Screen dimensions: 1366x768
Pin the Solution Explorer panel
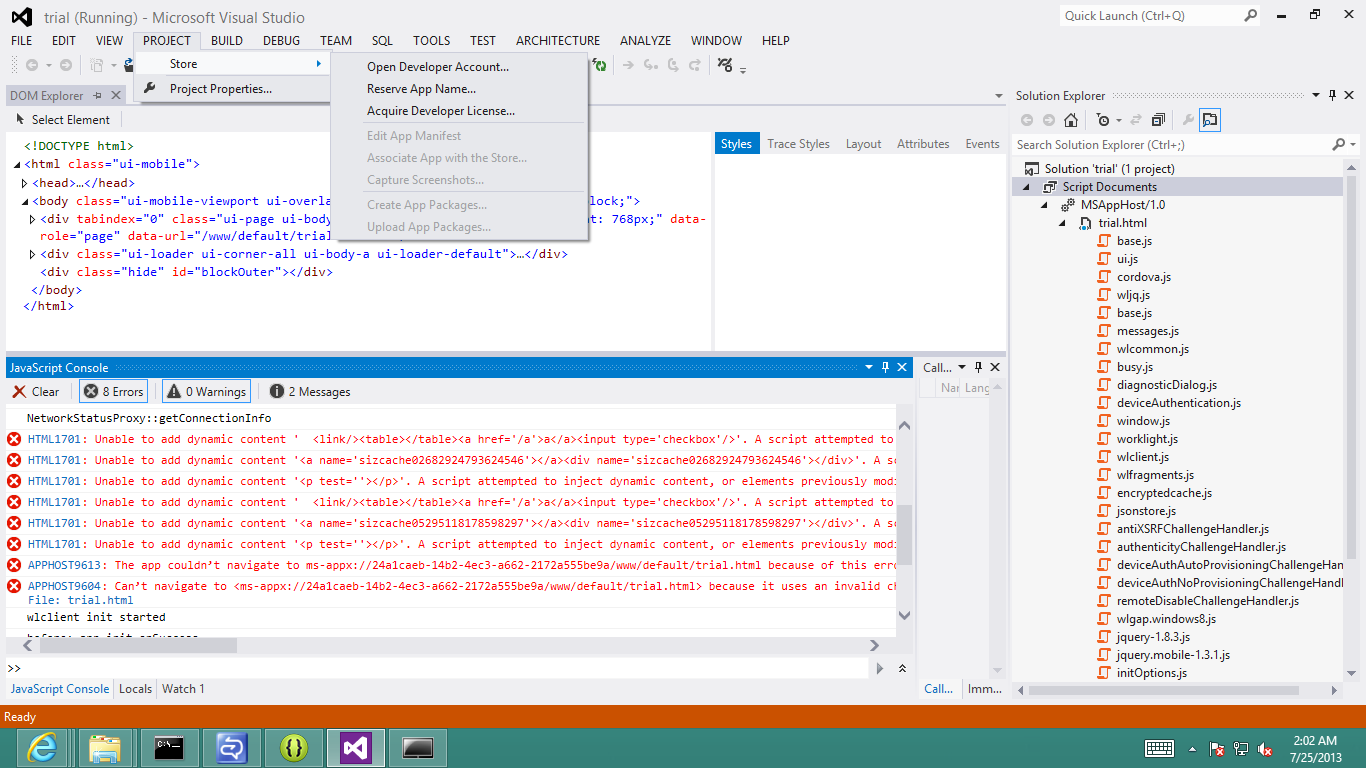[1332, 96]
